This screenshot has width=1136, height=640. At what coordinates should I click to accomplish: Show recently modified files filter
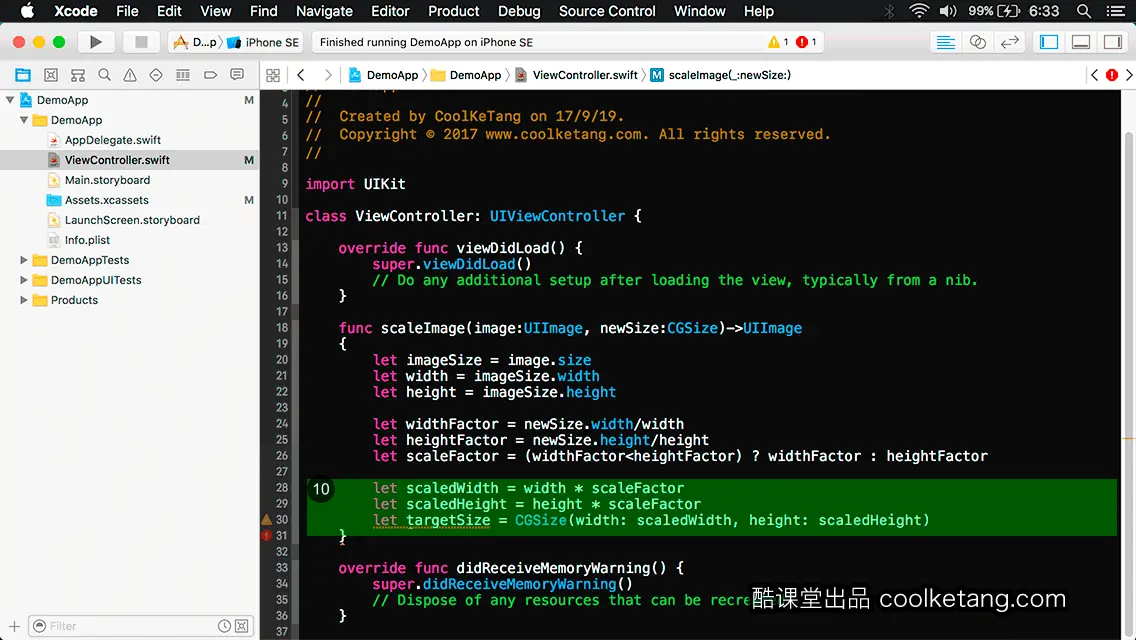pos(225,626)
